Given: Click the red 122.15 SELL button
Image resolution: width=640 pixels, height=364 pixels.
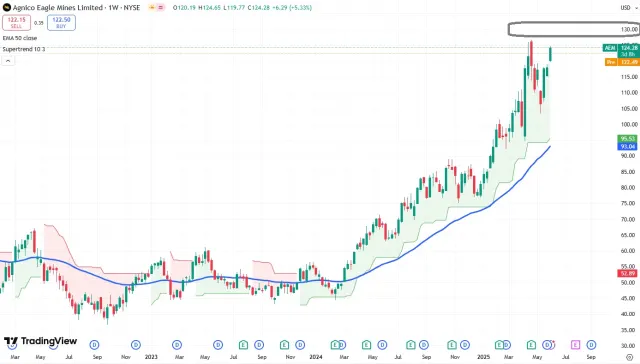Looking at the screenshot, I should point(16,22).
